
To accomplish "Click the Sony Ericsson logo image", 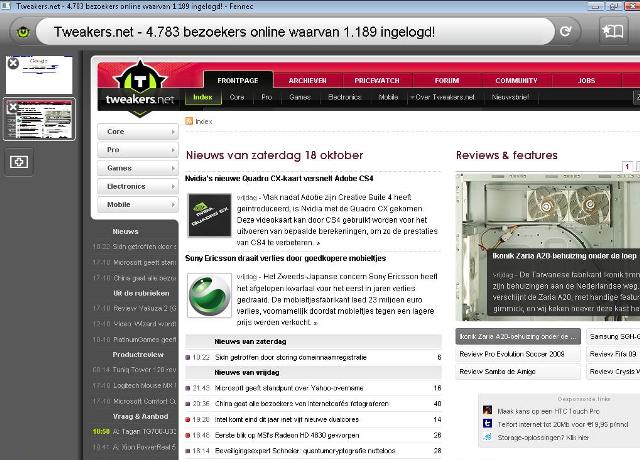I will 209,295.
